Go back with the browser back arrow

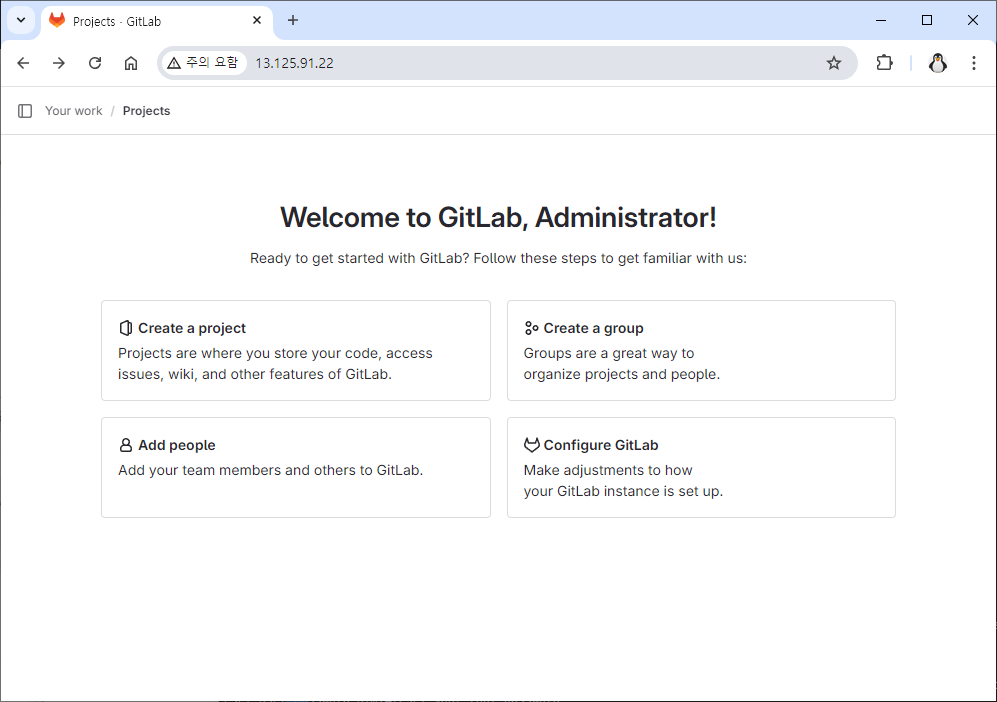pyautogui.click(x=24, y=63)
